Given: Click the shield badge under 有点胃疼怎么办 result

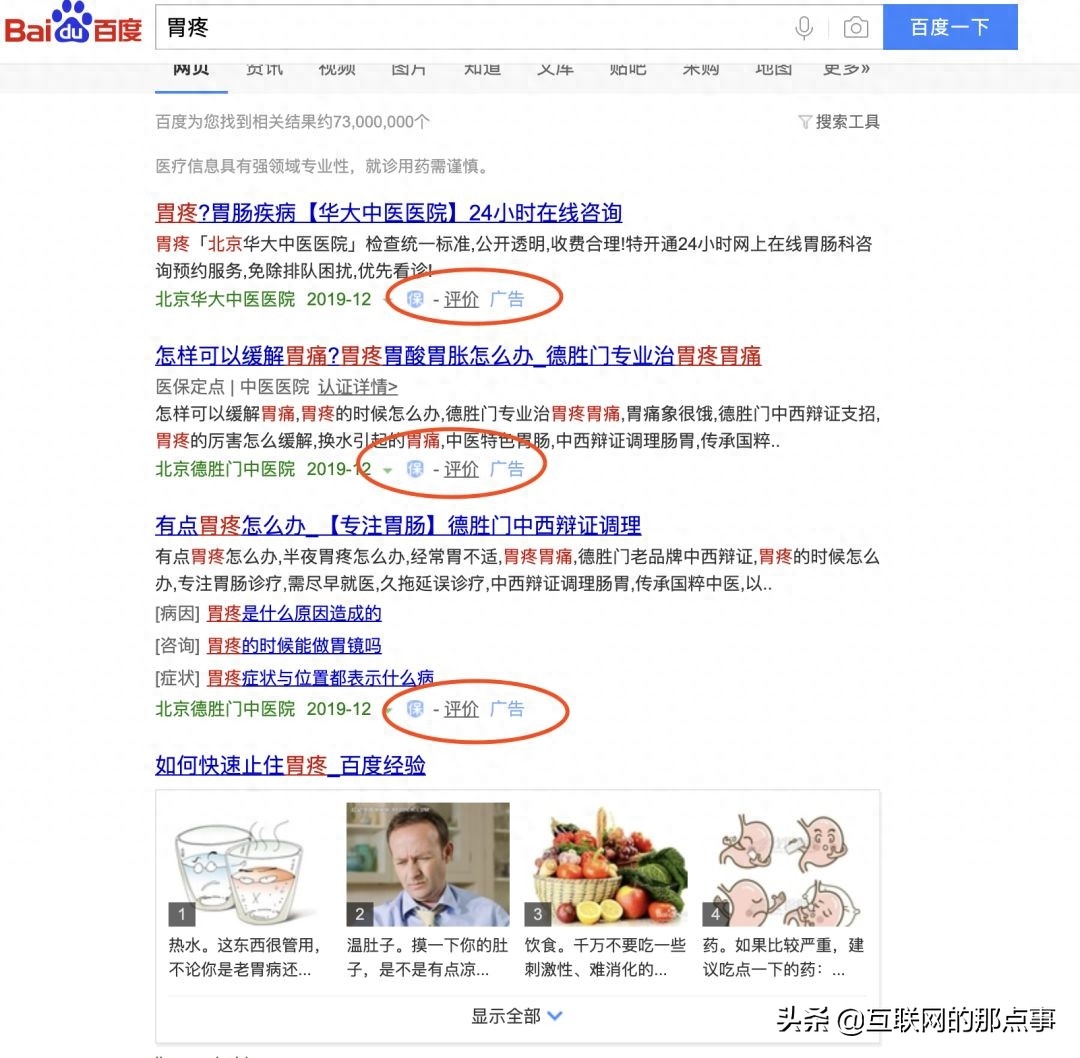Looking at the screenshot, I should tap(415, 709).
